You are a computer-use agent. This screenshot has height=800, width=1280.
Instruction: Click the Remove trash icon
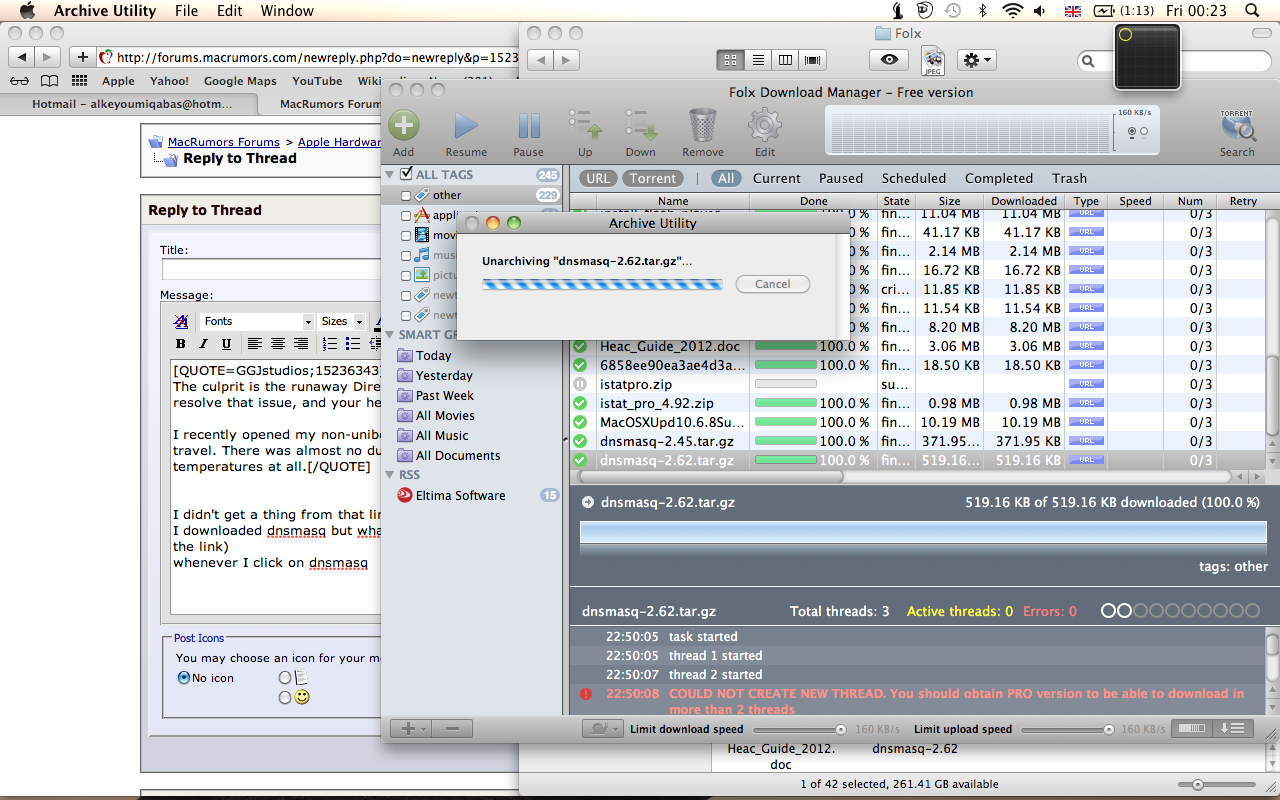coord(703,126)
